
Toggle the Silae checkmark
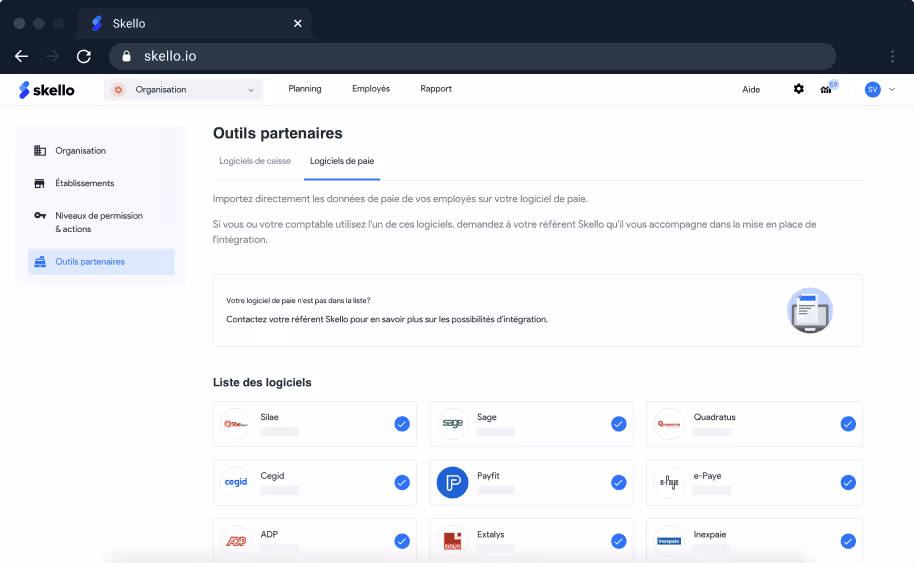[402, 424]
